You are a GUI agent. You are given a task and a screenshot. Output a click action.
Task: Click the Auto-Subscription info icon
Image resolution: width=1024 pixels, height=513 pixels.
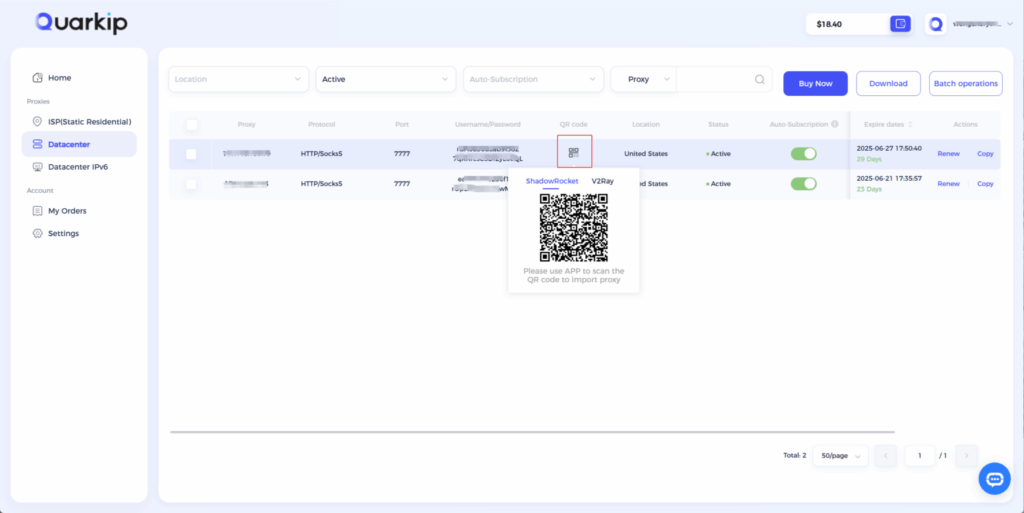coord(835,124)
